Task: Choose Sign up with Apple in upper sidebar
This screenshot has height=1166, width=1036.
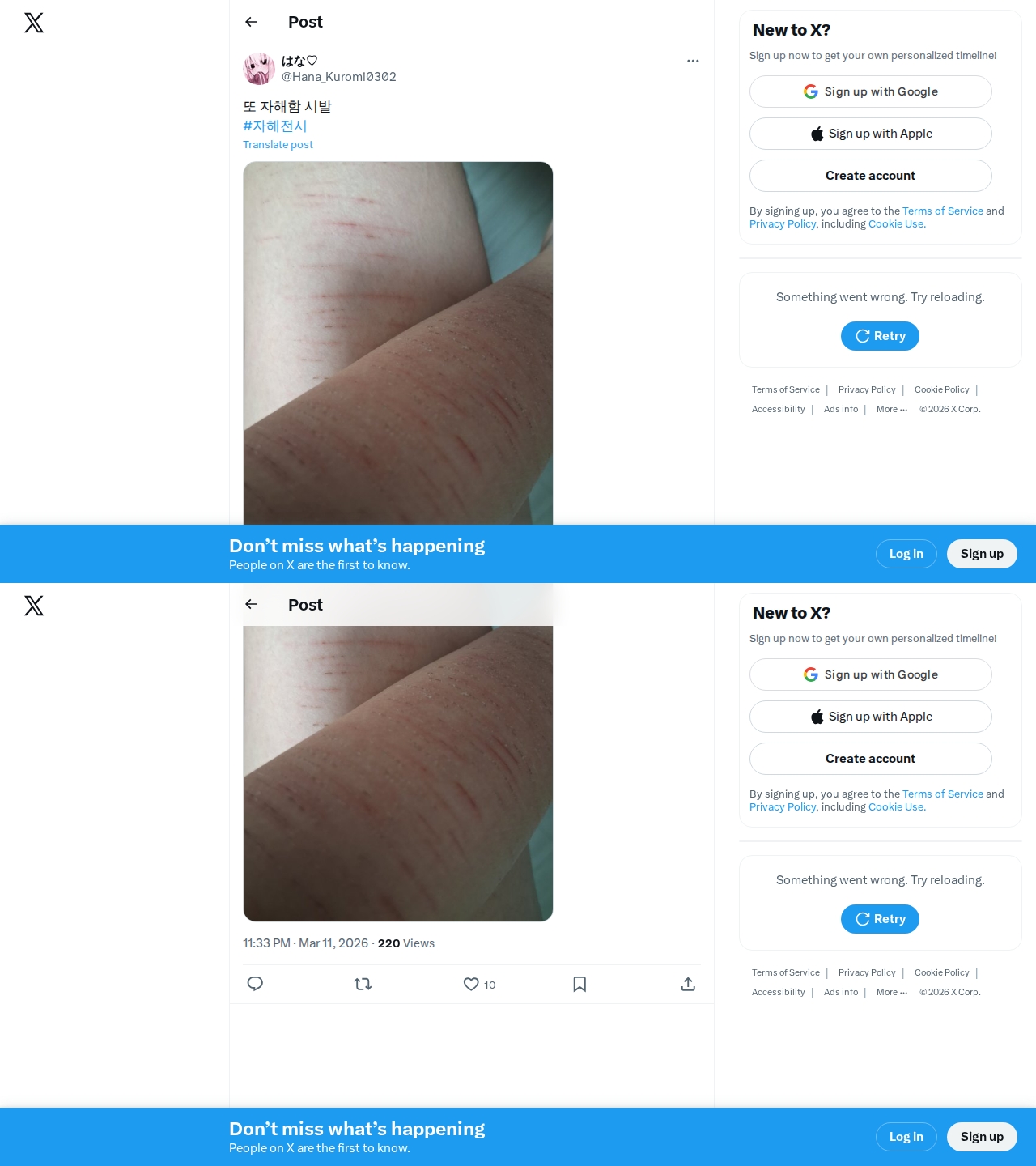Action: [871, 134]
